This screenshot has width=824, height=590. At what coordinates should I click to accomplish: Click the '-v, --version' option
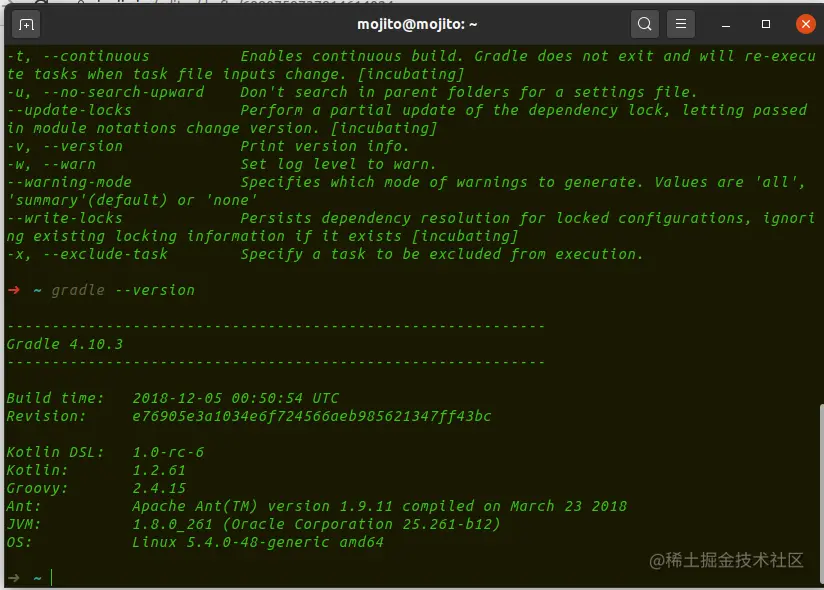coord(65,146)
